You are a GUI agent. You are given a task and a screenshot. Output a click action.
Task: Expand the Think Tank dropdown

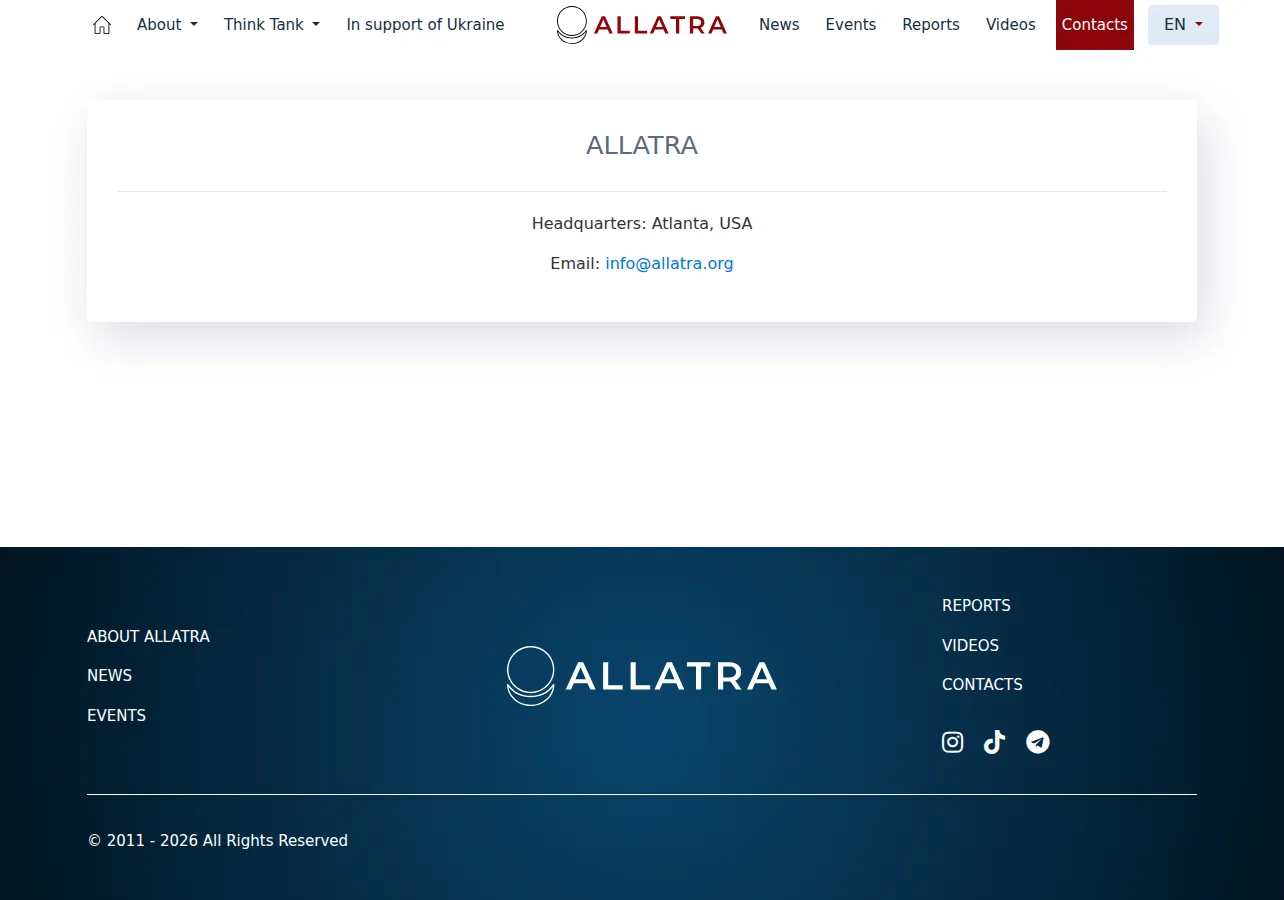point(272,25)
